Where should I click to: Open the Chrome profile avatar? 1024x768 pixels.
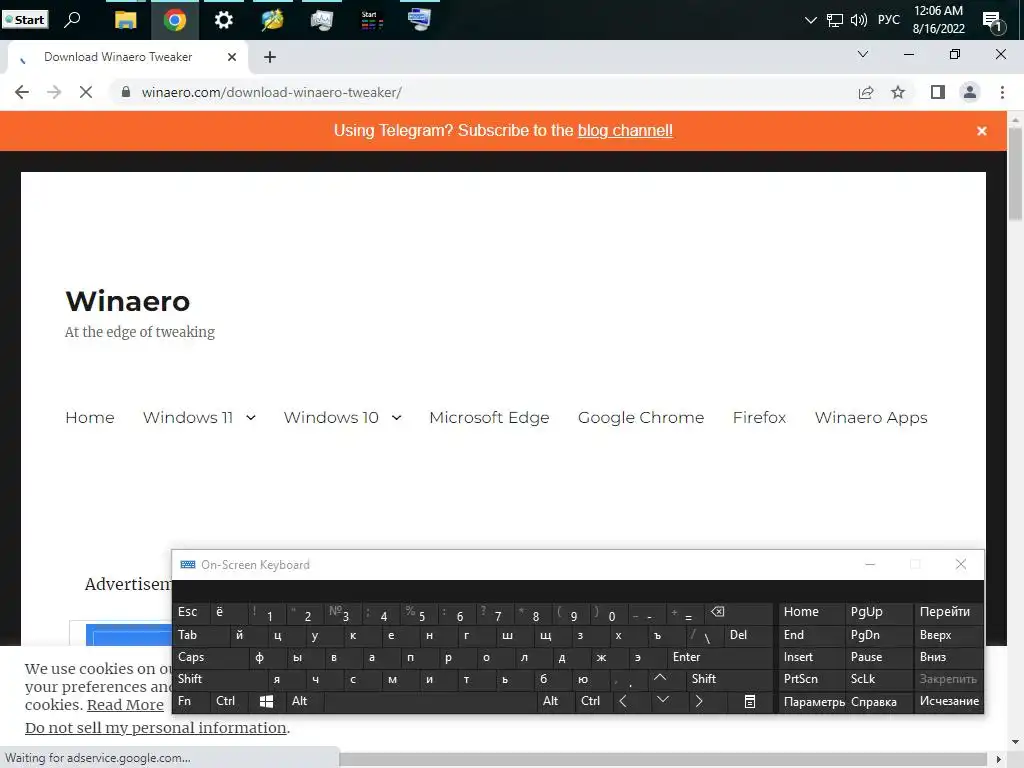pyautogui.click(x=970, y=92)
